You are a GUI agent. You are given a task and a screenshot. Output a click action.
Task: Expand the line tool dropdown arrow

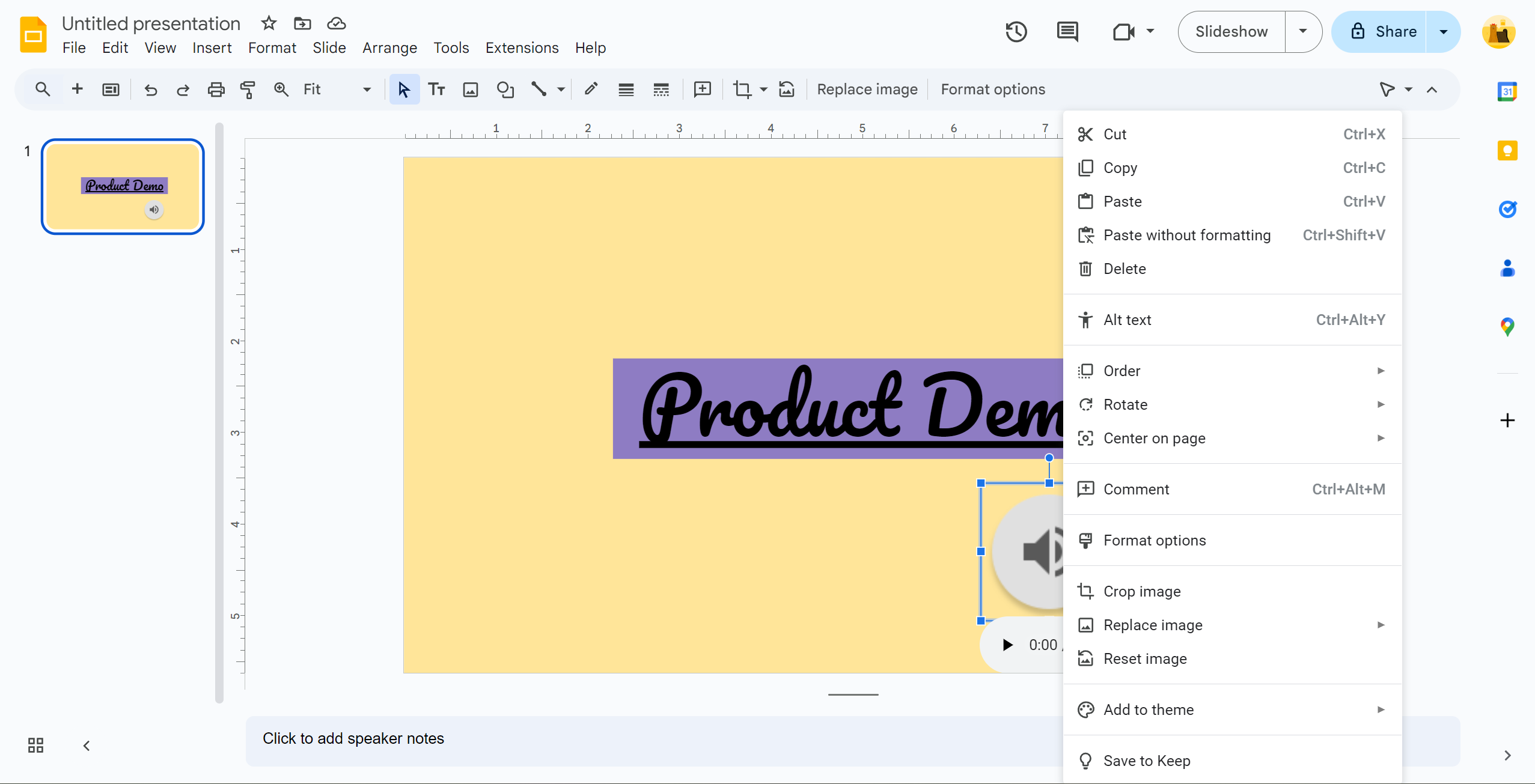pyautogui.click(x=560, y=90)
